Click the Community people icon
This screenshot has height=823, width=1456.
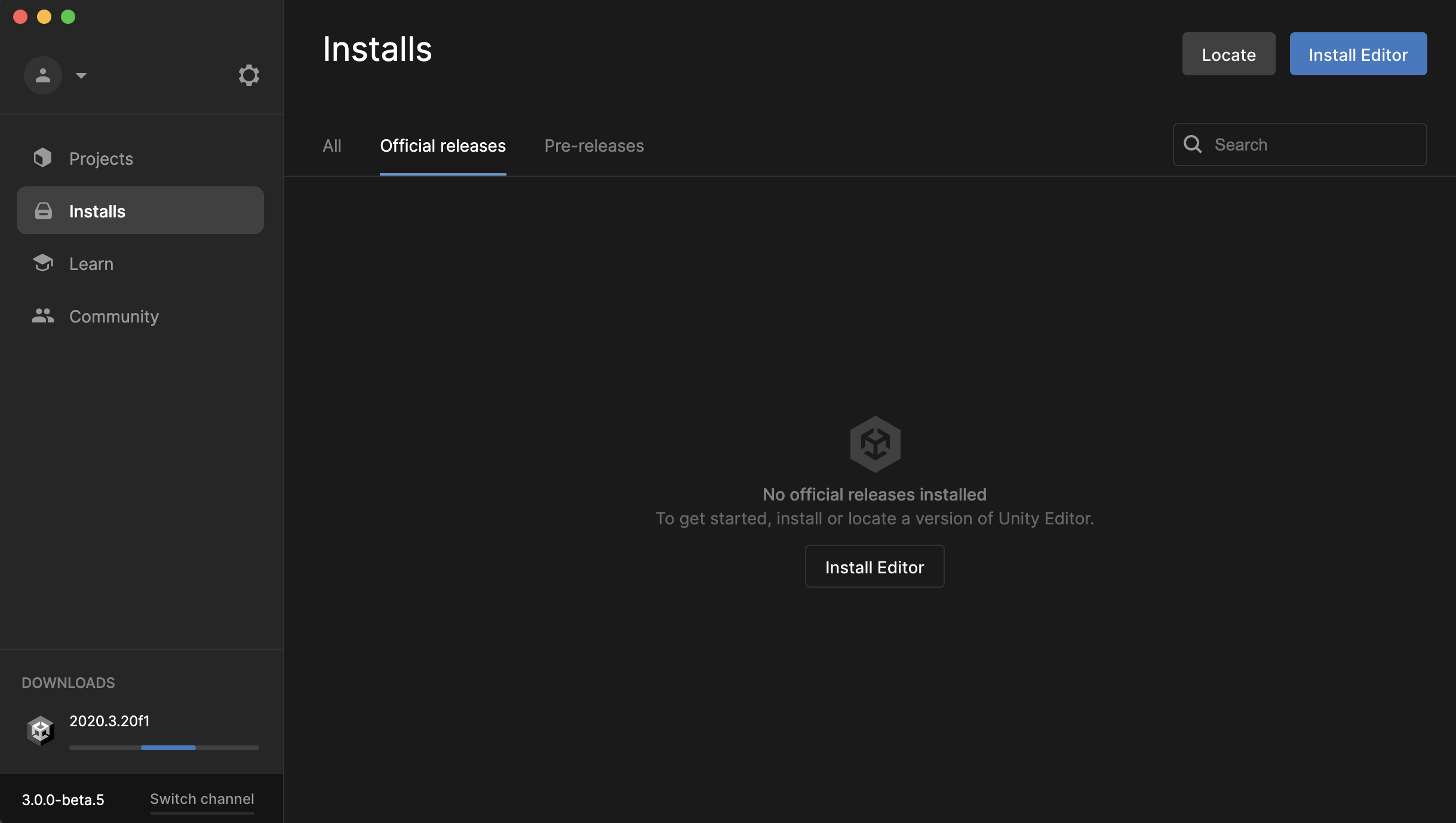(x=42, y=315)
